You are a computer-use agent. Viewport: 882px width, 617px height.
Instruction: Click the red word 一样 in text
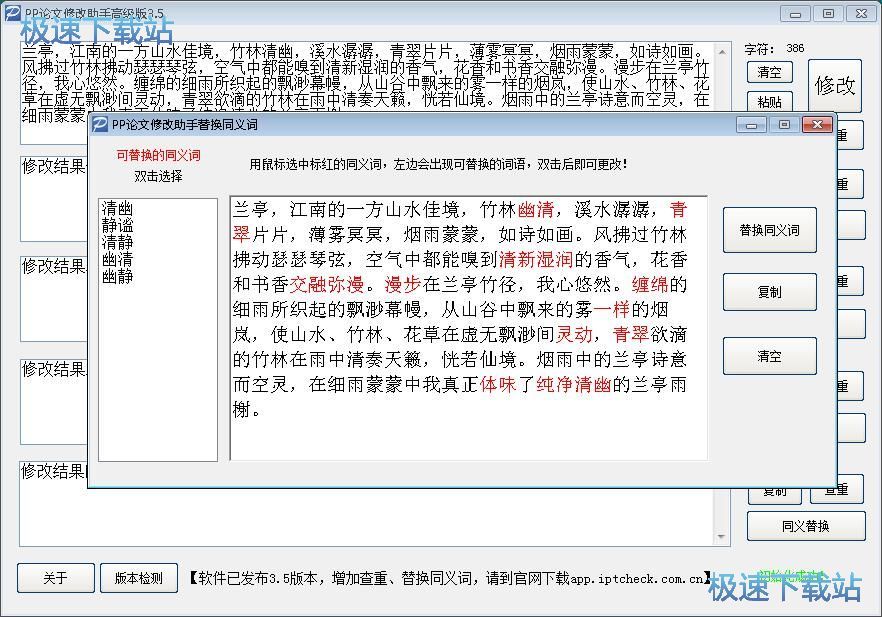pyautogui.click(x=612, y=309)
